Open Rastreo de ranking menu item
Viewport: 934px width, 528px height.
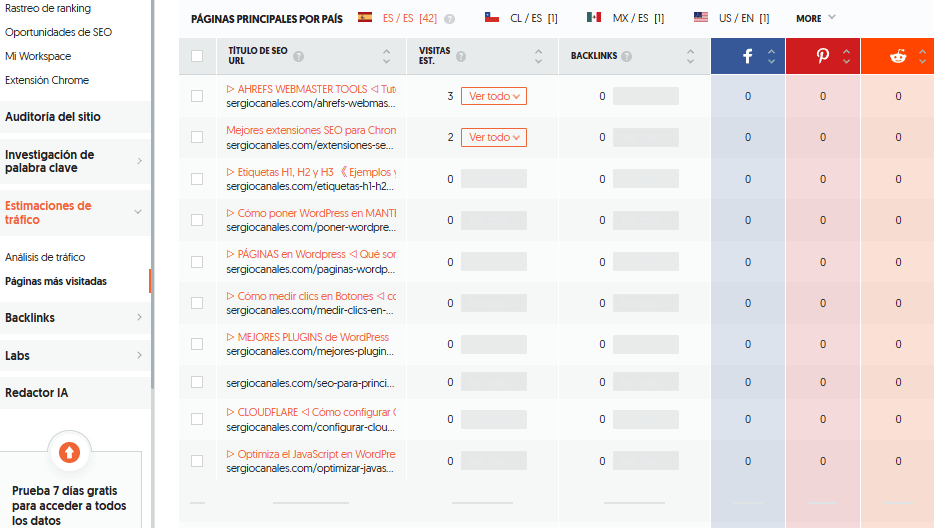pyautogui.click(x=48, y=8)
